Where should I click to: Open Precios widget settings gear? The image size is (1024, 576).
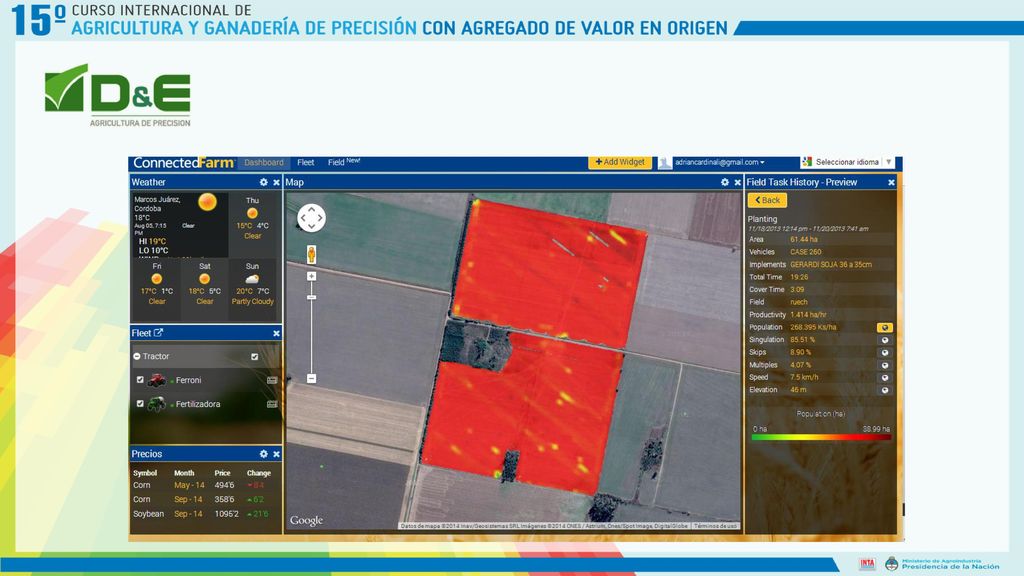[x=264, y=454]
